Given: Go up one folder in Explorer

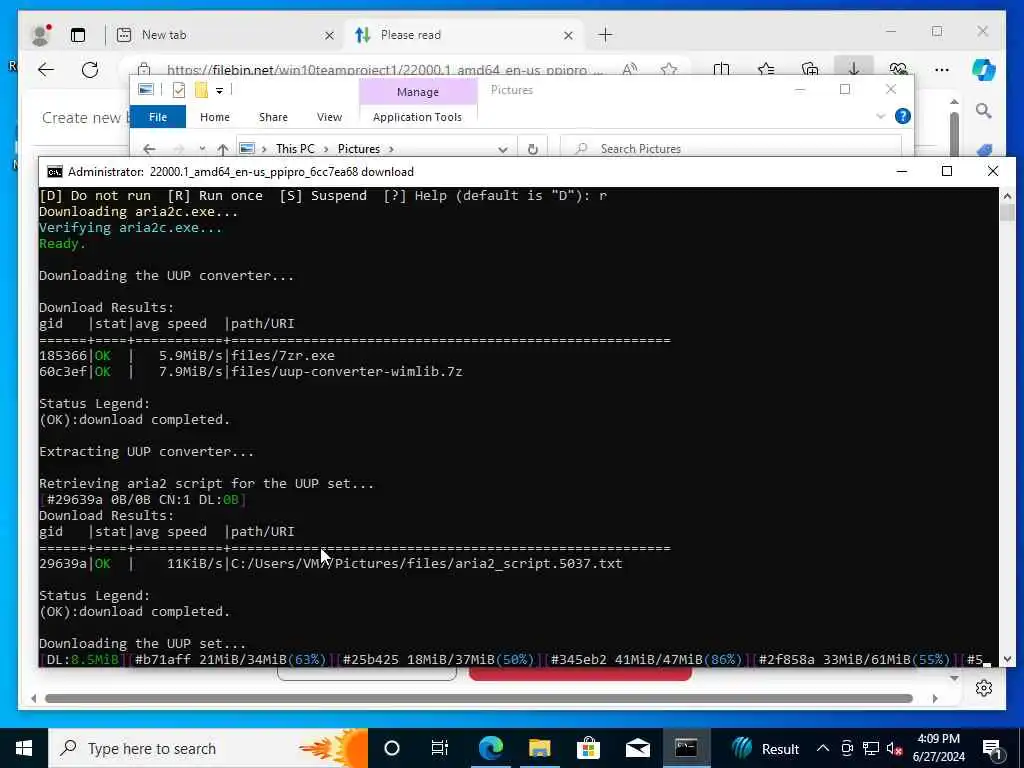Looking at the screenshot, I should [x=223, y=149].
